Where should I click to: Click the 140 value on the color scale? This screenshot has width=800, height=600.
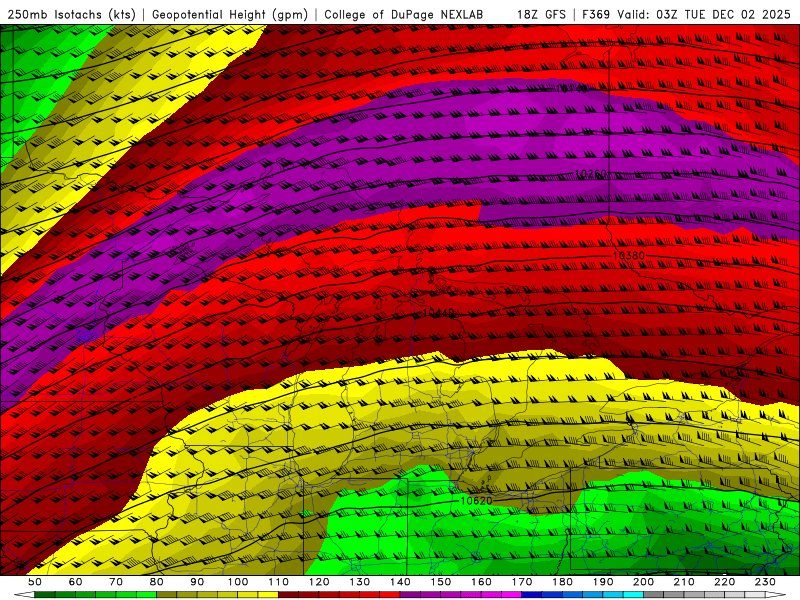click(400, 582)
